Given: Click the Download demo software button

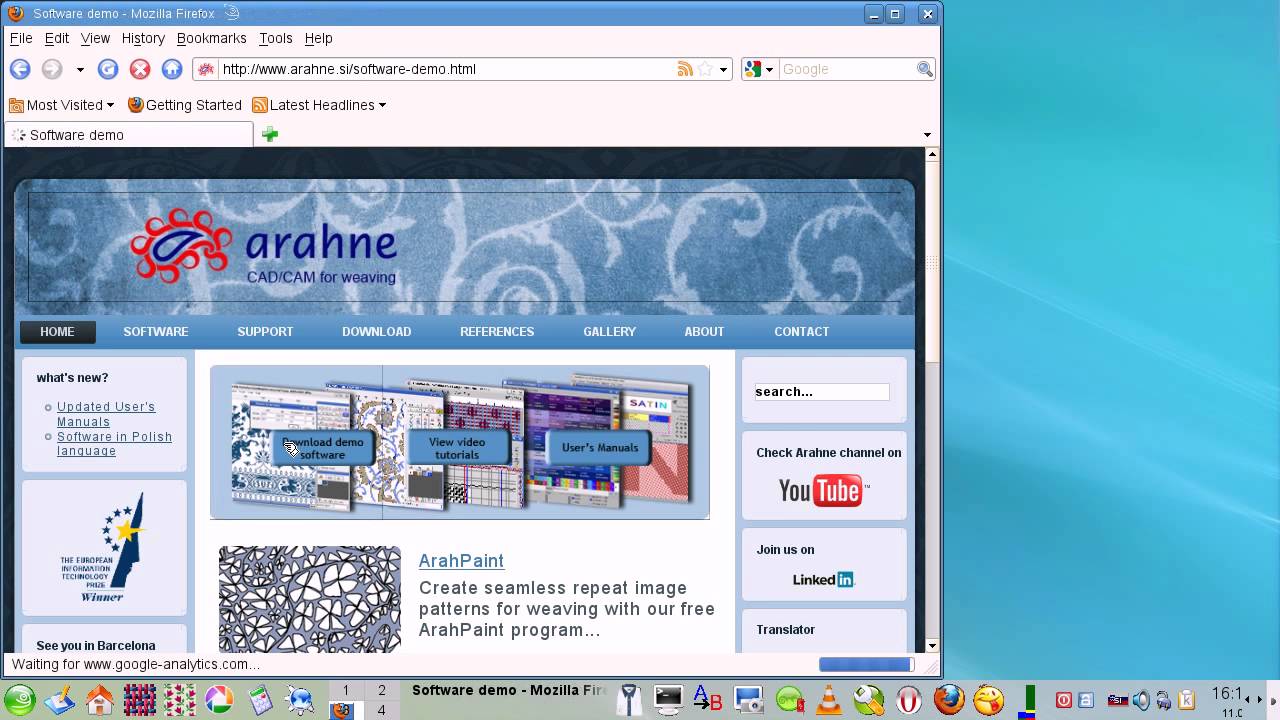Looking at the screenshot, I should pos(323,448).
